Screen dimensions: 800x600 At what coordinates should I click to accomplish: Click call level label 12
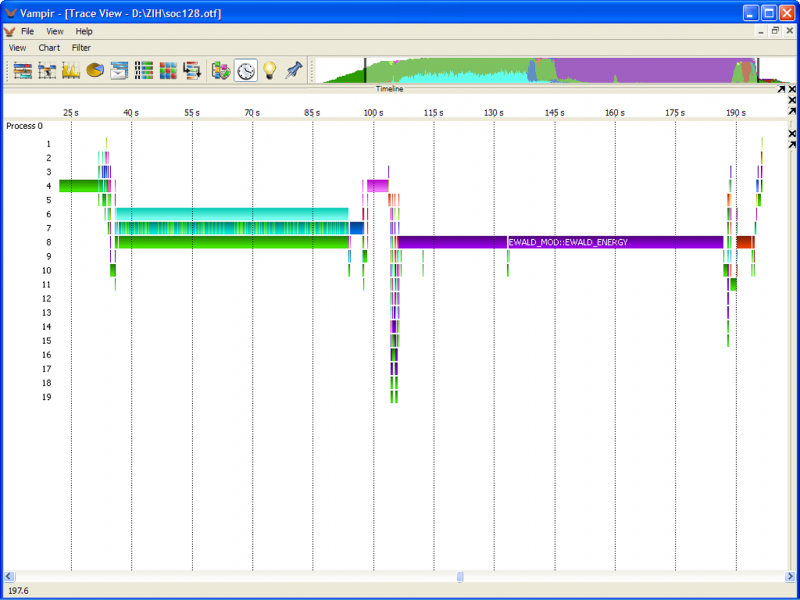click(x=46, y=298)
